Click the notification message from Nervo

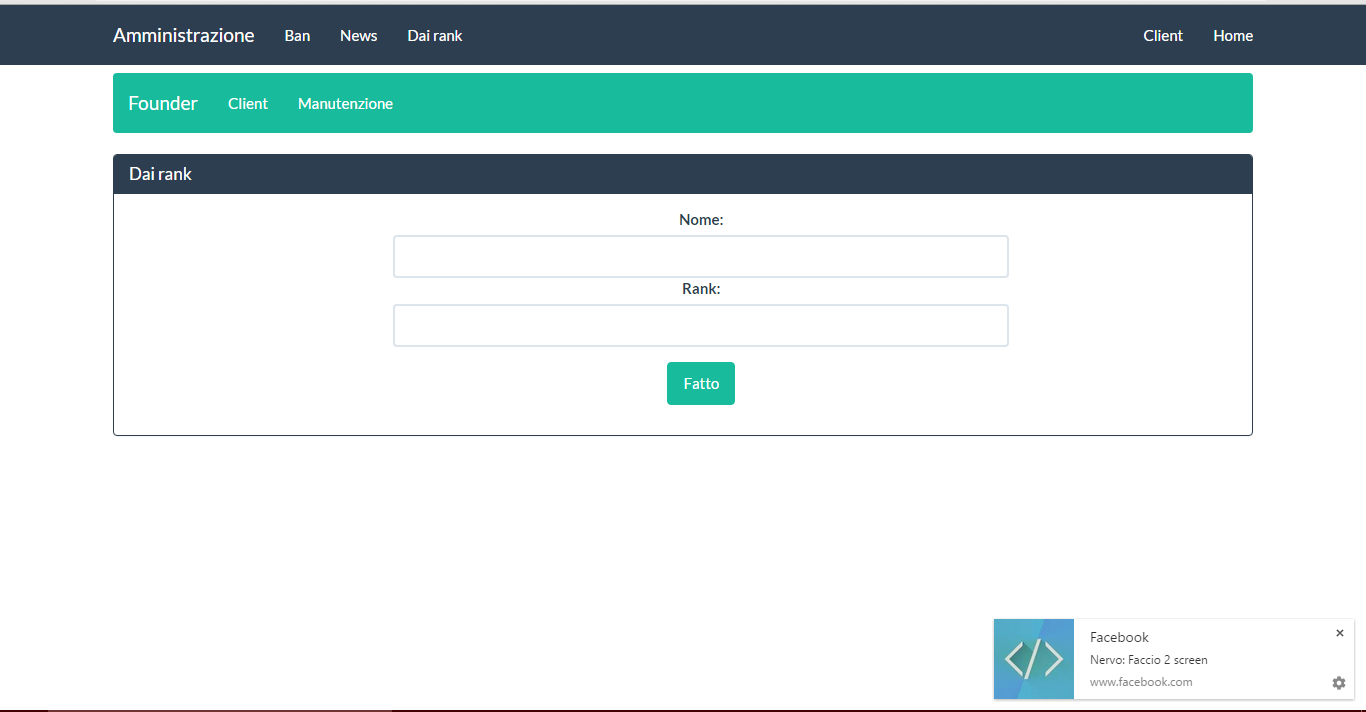click(x=1148, y=659)
